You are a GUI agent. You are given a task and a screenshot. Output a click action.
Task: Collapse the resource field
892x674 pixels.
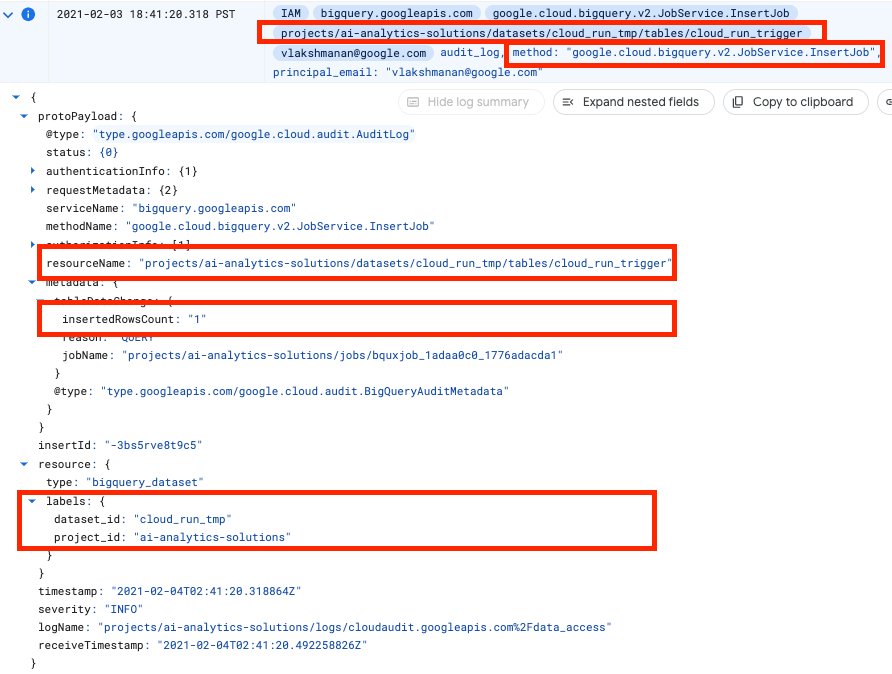(24, 464)
